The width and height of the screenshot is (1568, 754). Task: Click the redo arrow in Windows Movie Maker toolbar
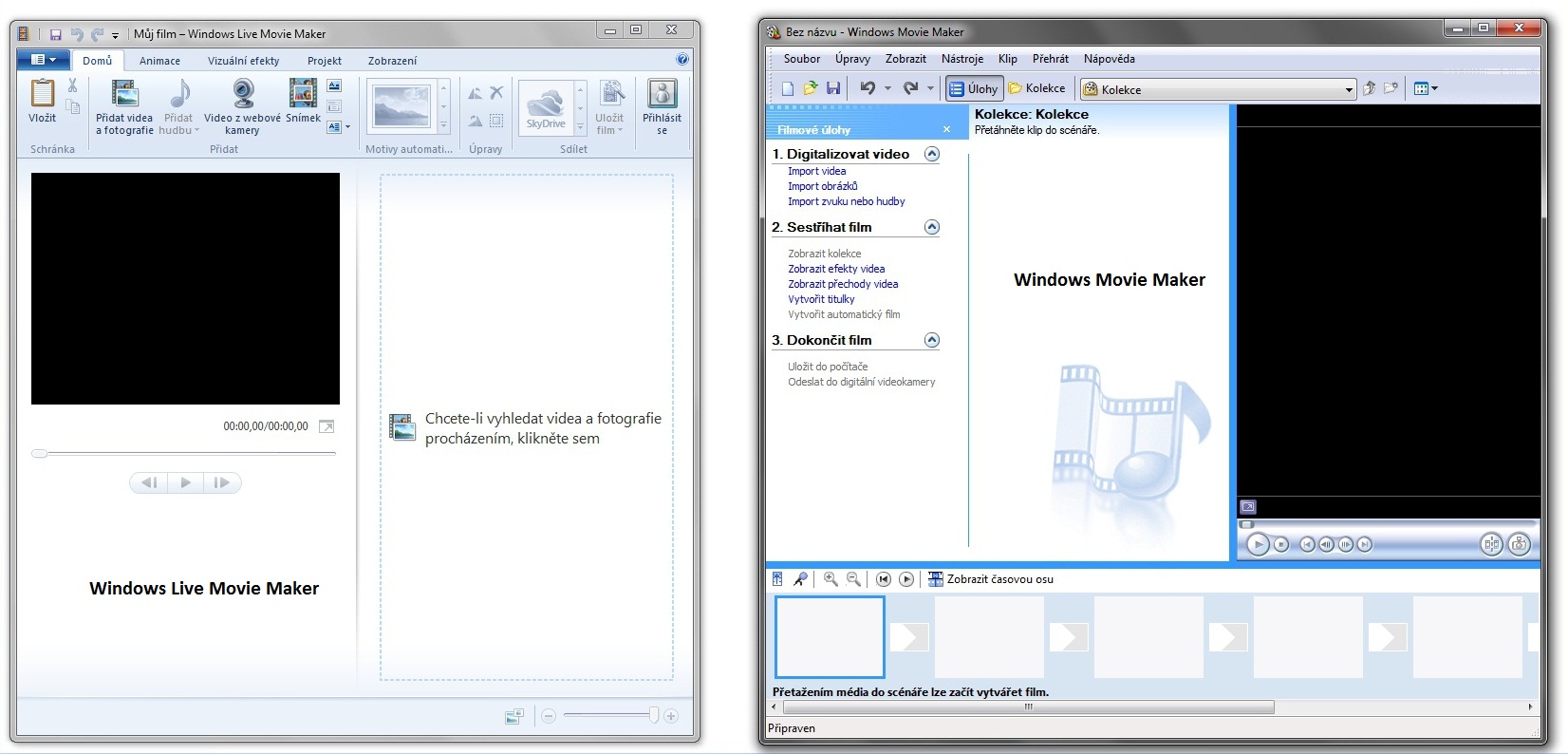[x=910, y=88]
